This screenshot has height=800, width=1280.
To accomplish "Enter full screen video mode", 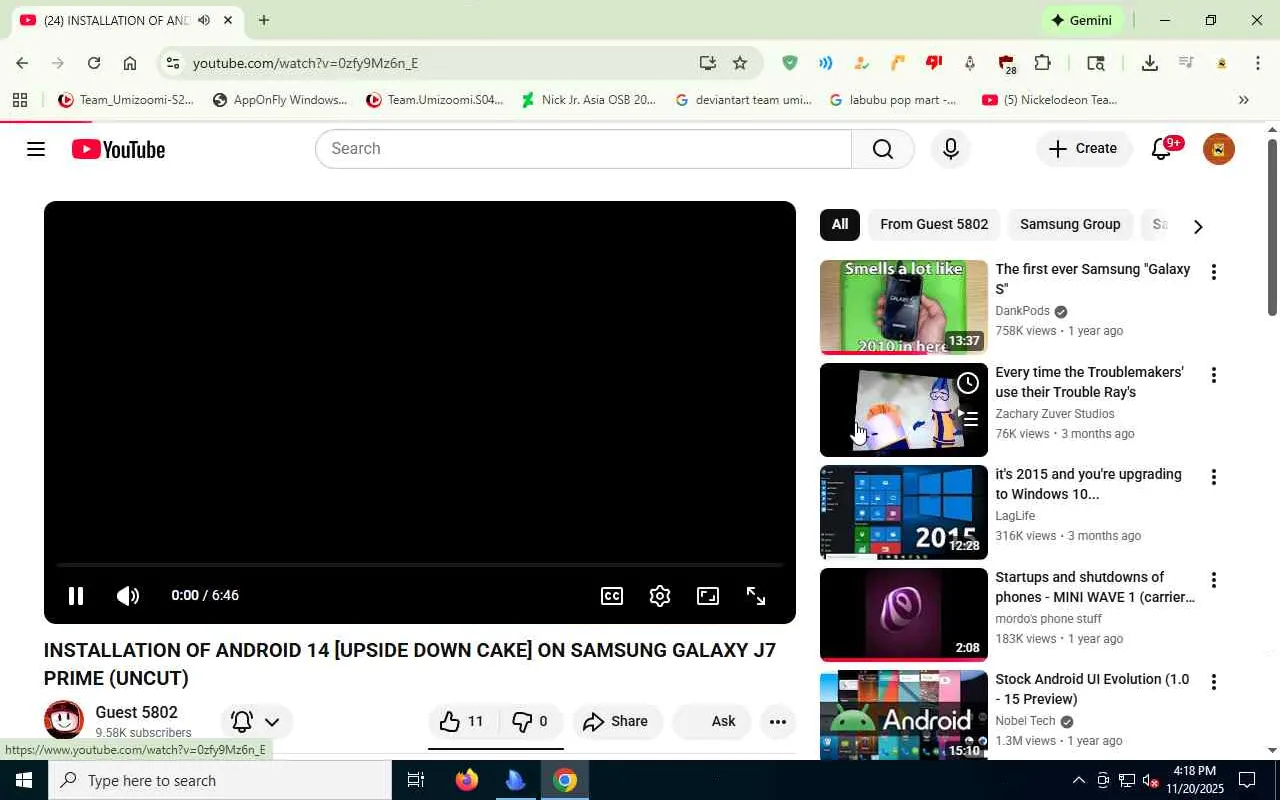I will [x=756, y=596].
